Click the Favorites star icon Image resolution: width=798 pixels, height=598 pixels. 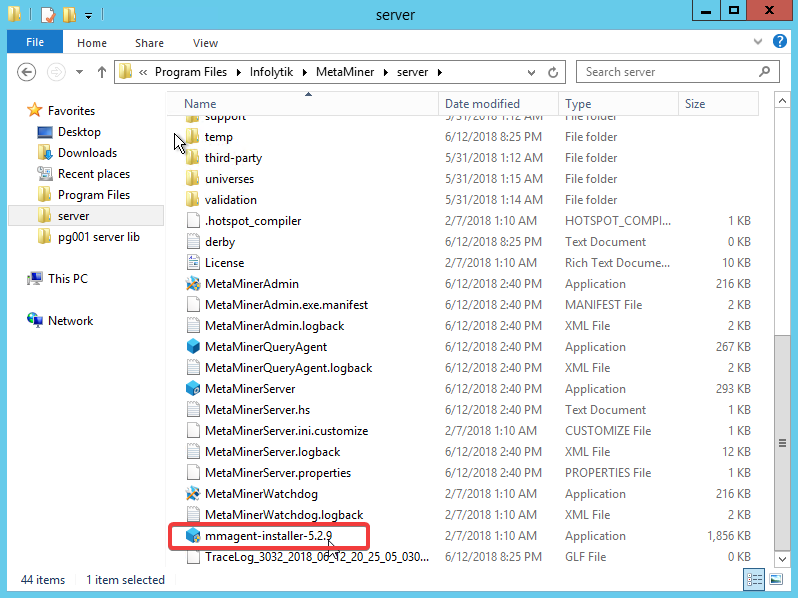[35, 110]
